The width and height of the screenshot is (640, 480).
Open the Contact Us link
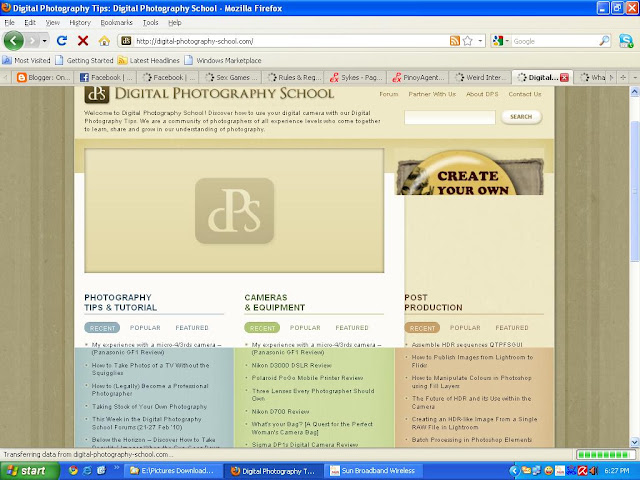click(x=525, y=94)
